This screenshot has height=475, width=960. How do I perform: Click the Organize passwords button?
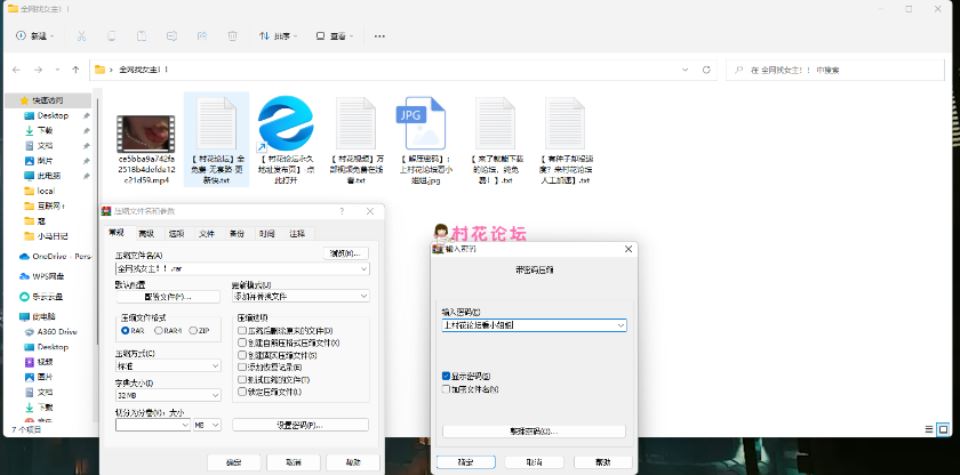point(534,432)
